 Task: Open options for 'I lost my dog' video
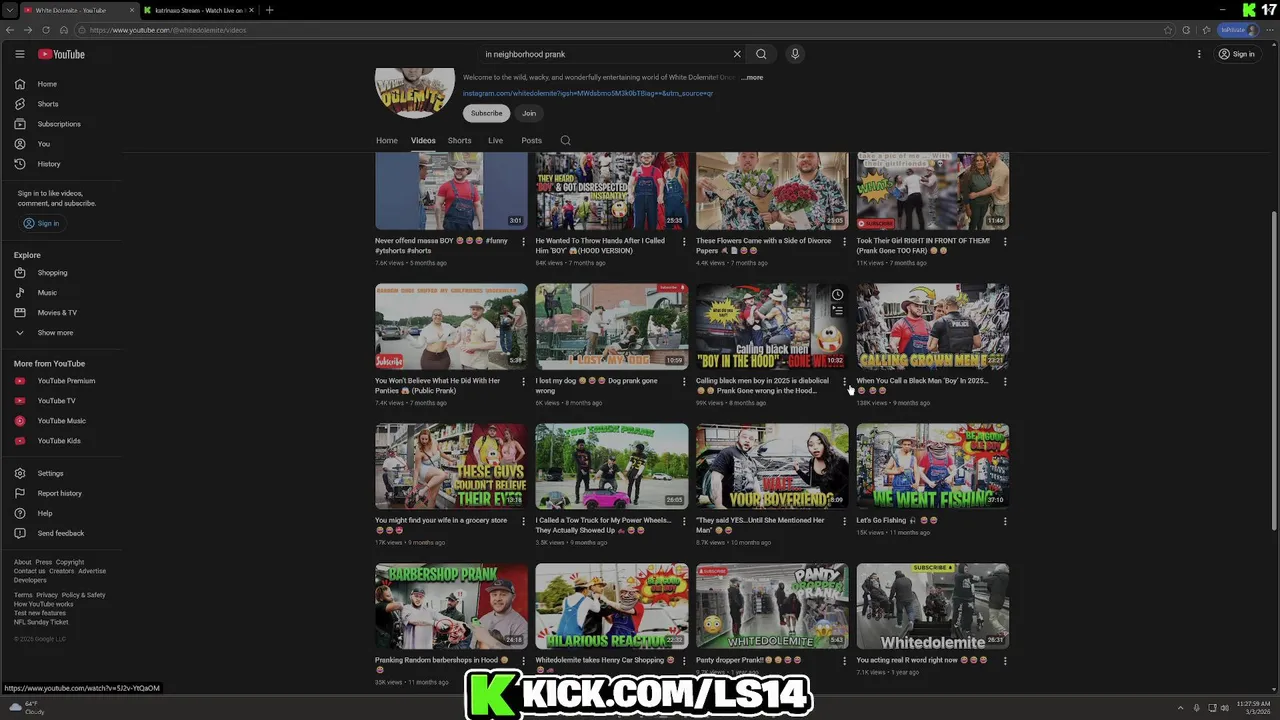click(x=684, y=381)
